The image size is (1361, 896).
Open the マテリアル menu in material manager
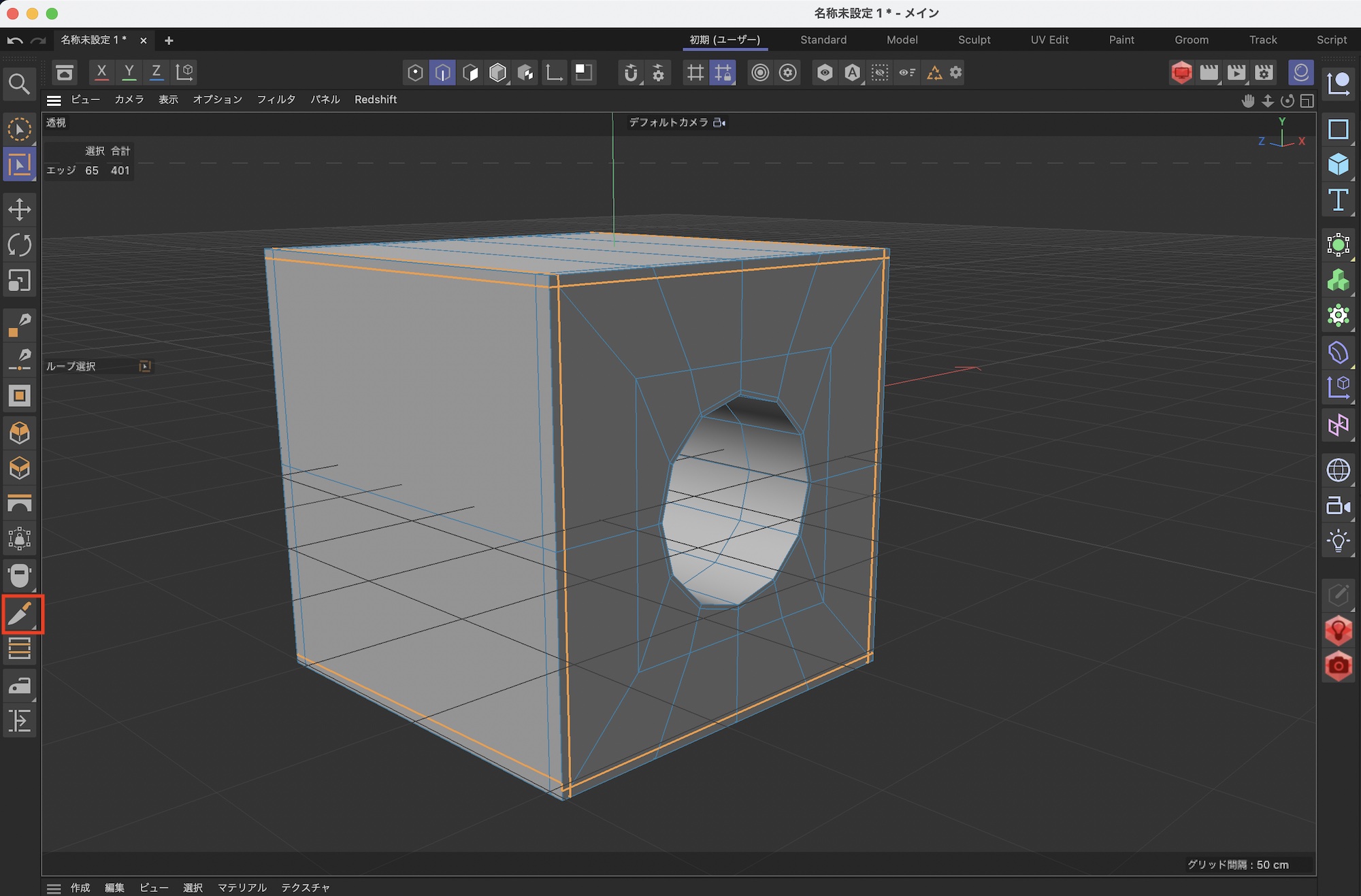(242, 887)
